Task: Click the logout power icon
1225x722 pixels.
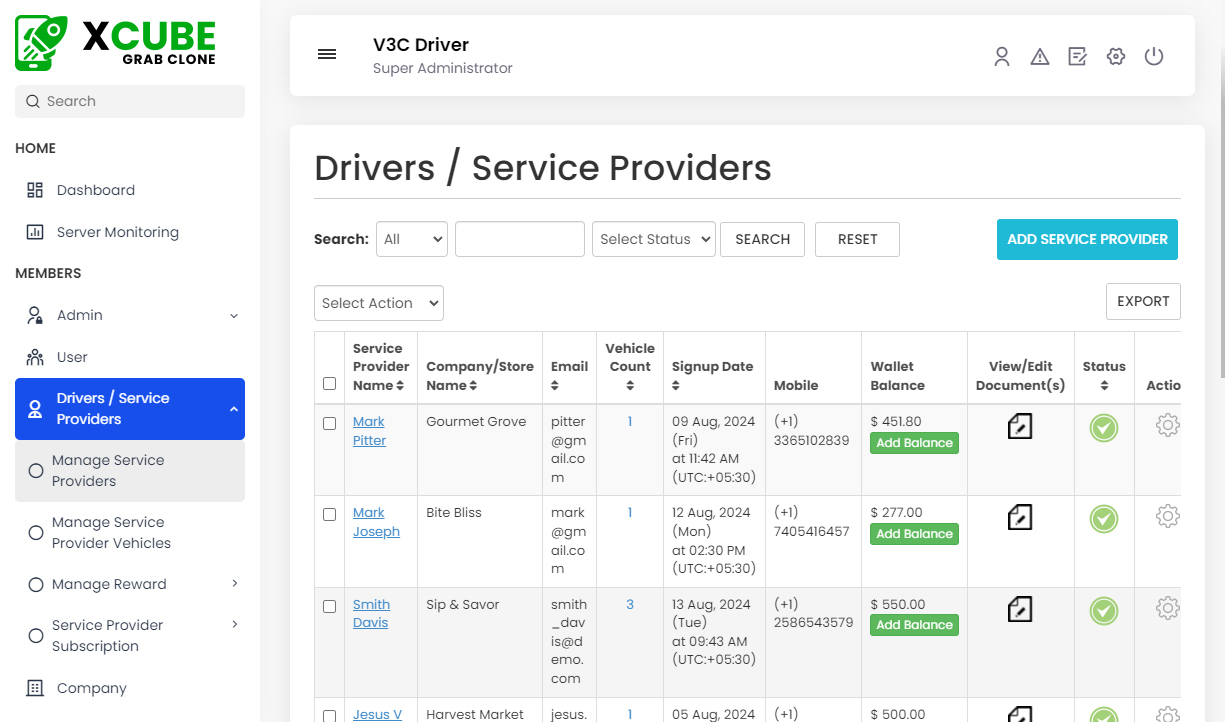Action: (1153, 56)
